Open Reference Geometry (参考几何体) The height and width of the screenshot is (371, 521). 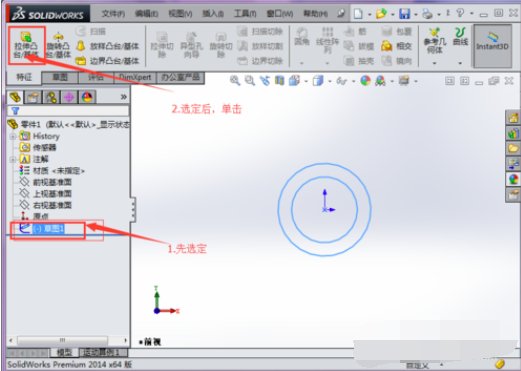coord(435,41)
